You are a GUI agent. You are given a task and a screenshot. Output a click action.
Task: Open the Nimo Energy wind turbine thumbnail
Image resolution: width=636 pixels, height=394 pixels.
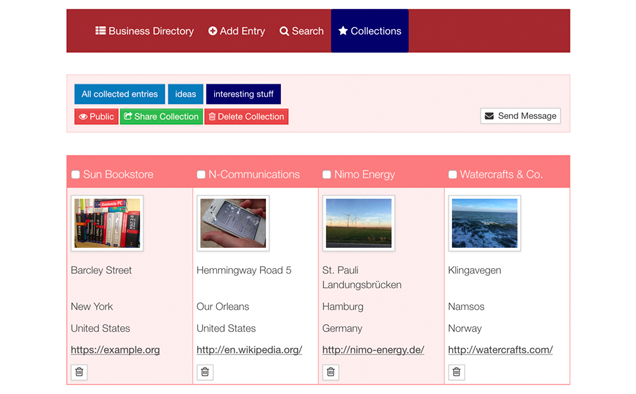[x=359, y=223]
